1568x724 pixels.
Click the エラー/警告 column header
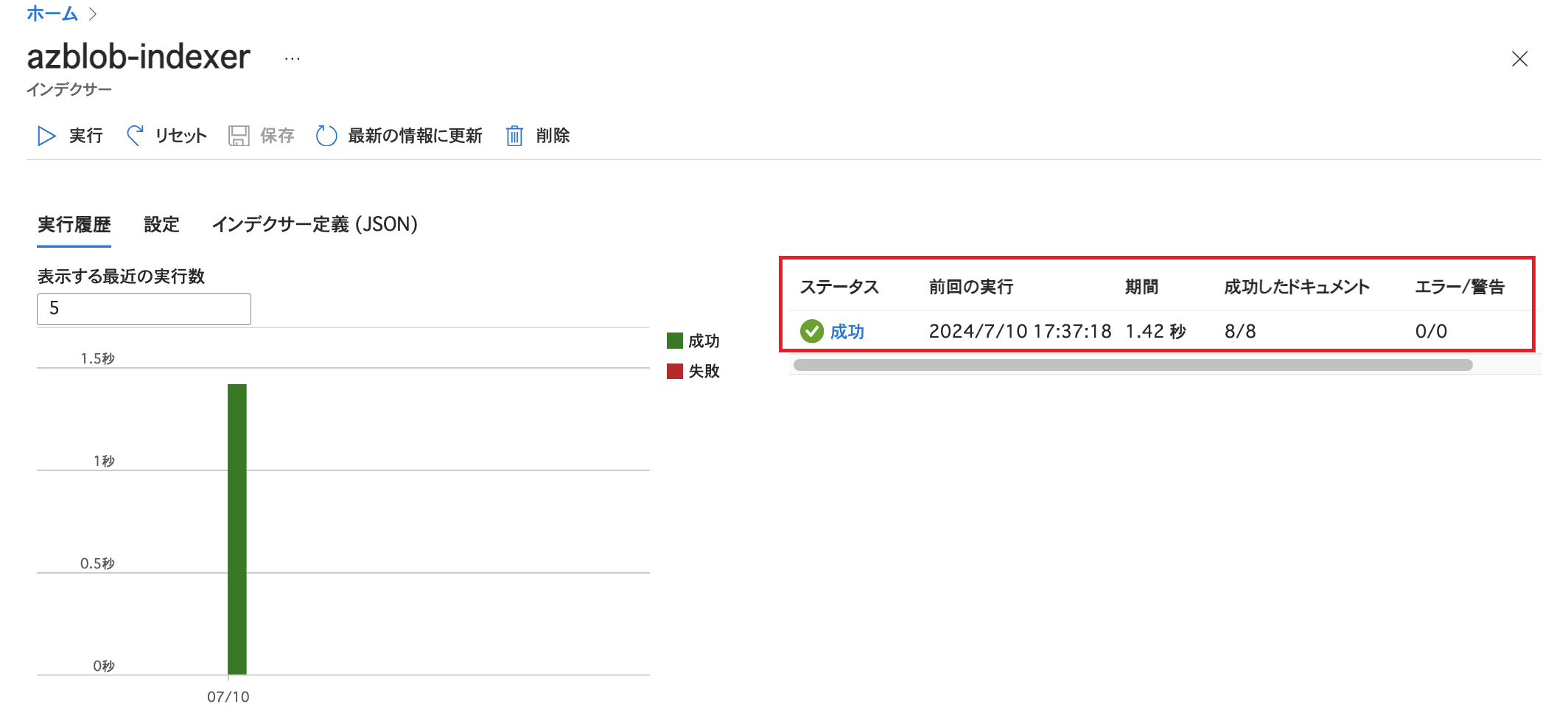coord(1459,287)
